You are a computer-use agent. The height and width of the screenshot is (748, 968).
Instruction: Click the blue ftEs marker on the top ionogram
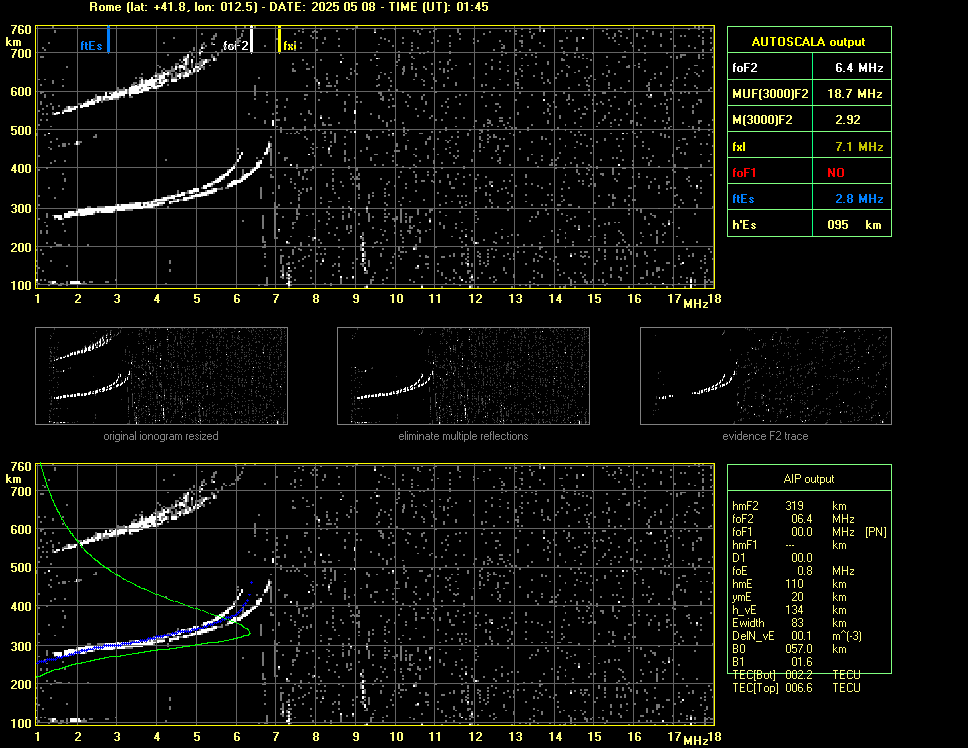click(x=108, y=39)
